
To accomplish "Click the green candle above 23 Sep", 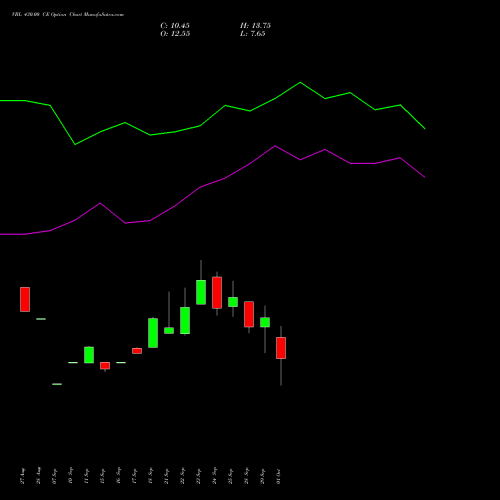I will [x=201, y=292].
